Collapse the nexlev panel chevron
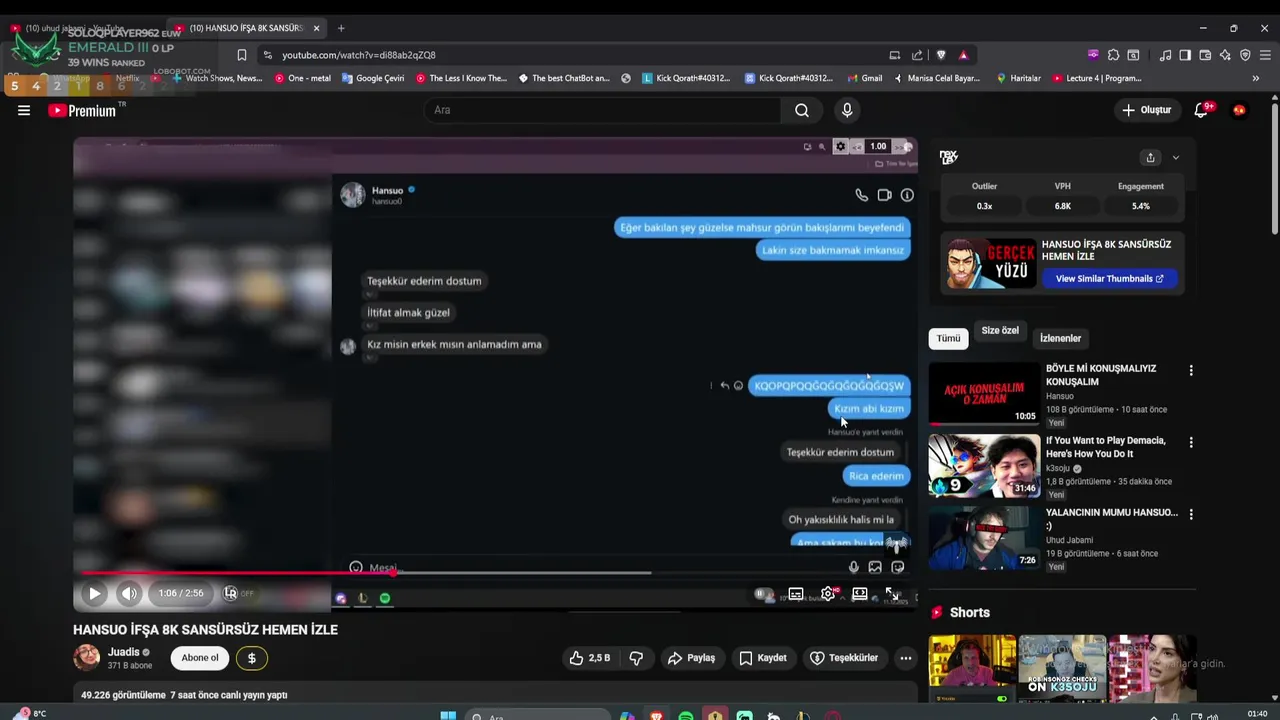Screen dimensions: 1280x720 click(x=1175, y=158)
